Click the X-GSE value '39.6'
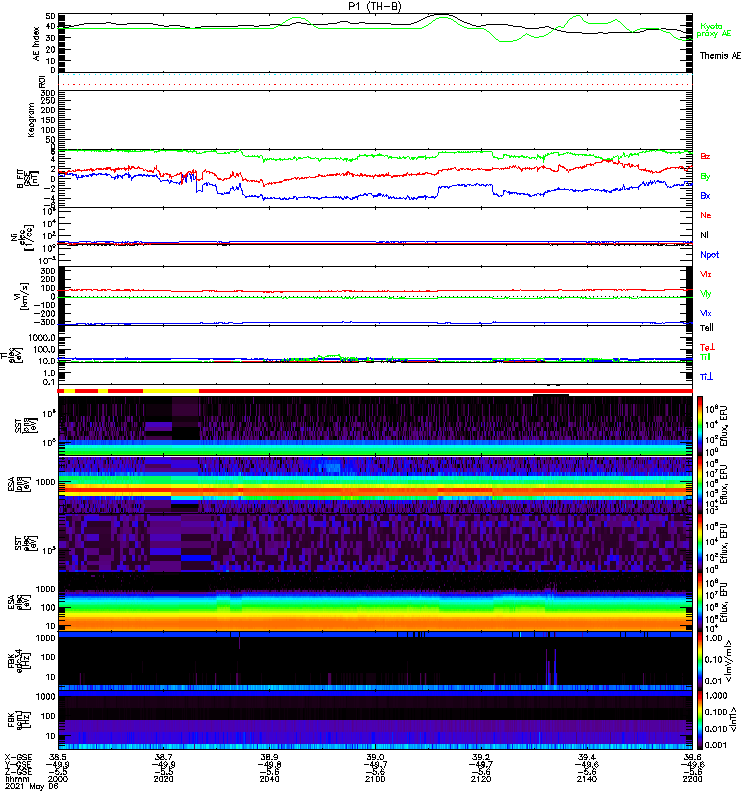The height and width of the screenshot is (800, 750). coord(692,757)
